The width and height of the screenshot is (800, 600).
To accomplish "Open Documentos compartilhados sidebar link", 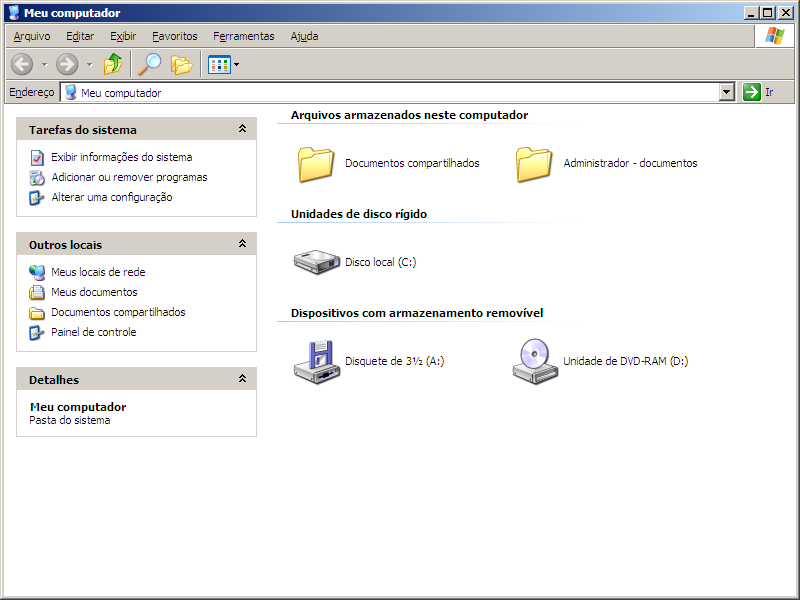I will [x=118, y=312].
